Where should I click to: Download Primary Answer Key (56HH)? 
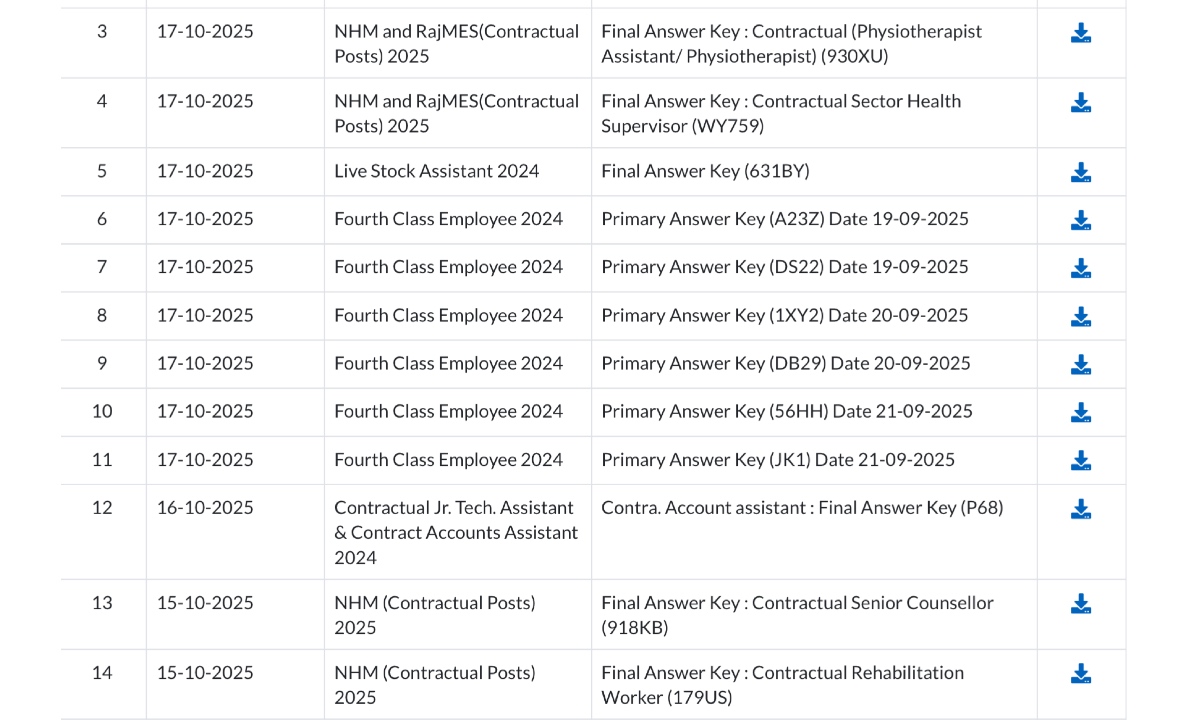[1080, 413]
